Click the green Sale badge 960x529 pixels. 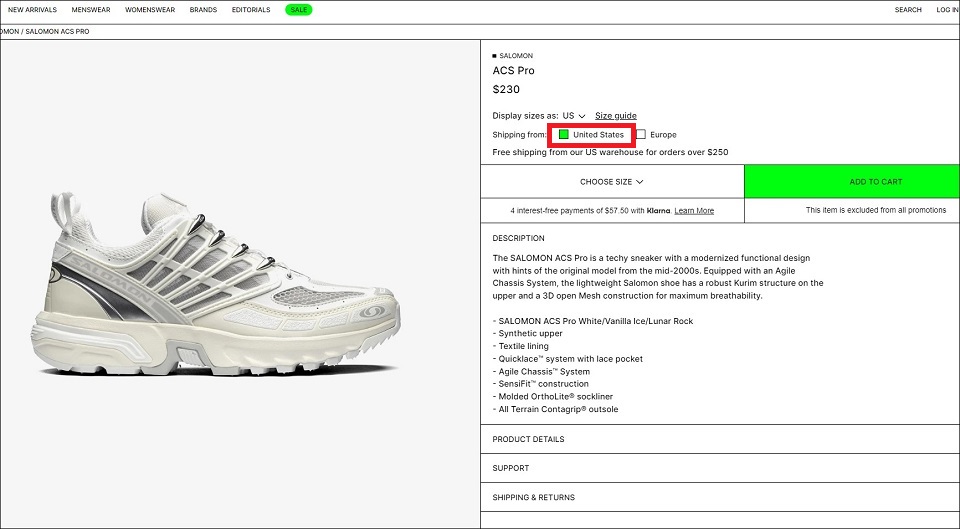[299, 10]
